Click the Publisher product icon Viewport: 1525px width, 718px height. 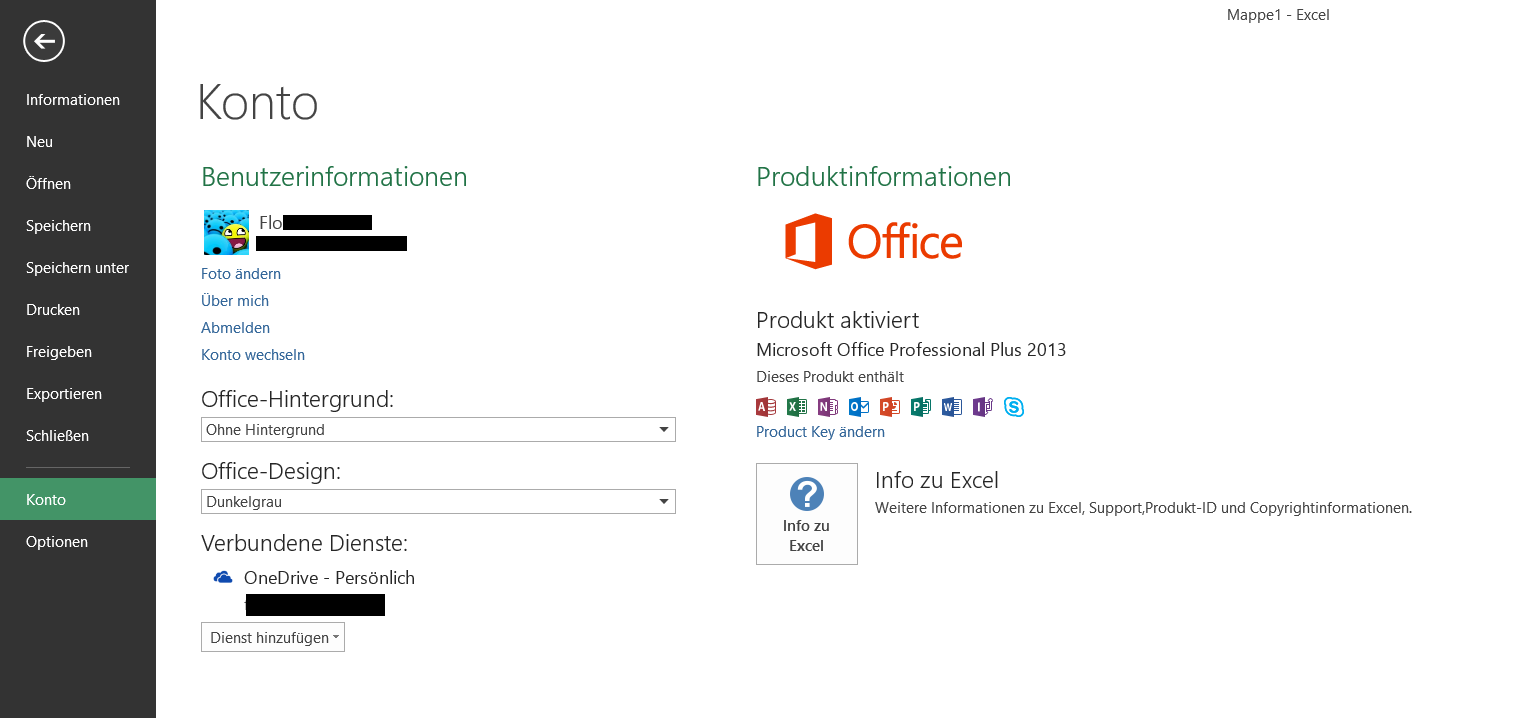pos(921,407)
